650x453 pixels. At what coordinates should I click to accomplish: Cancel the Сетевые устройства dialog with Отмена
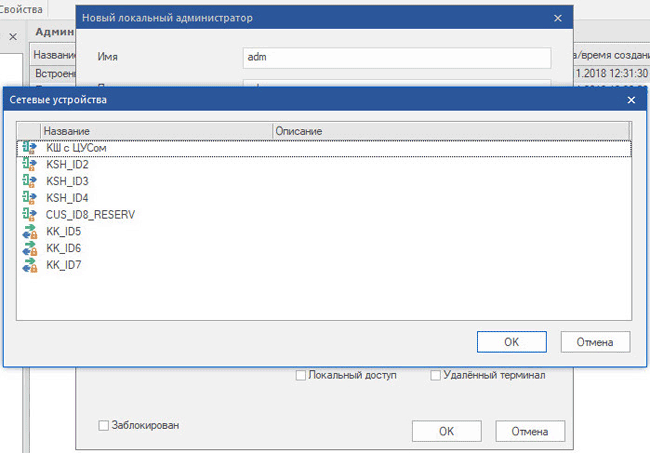(595, 342)
